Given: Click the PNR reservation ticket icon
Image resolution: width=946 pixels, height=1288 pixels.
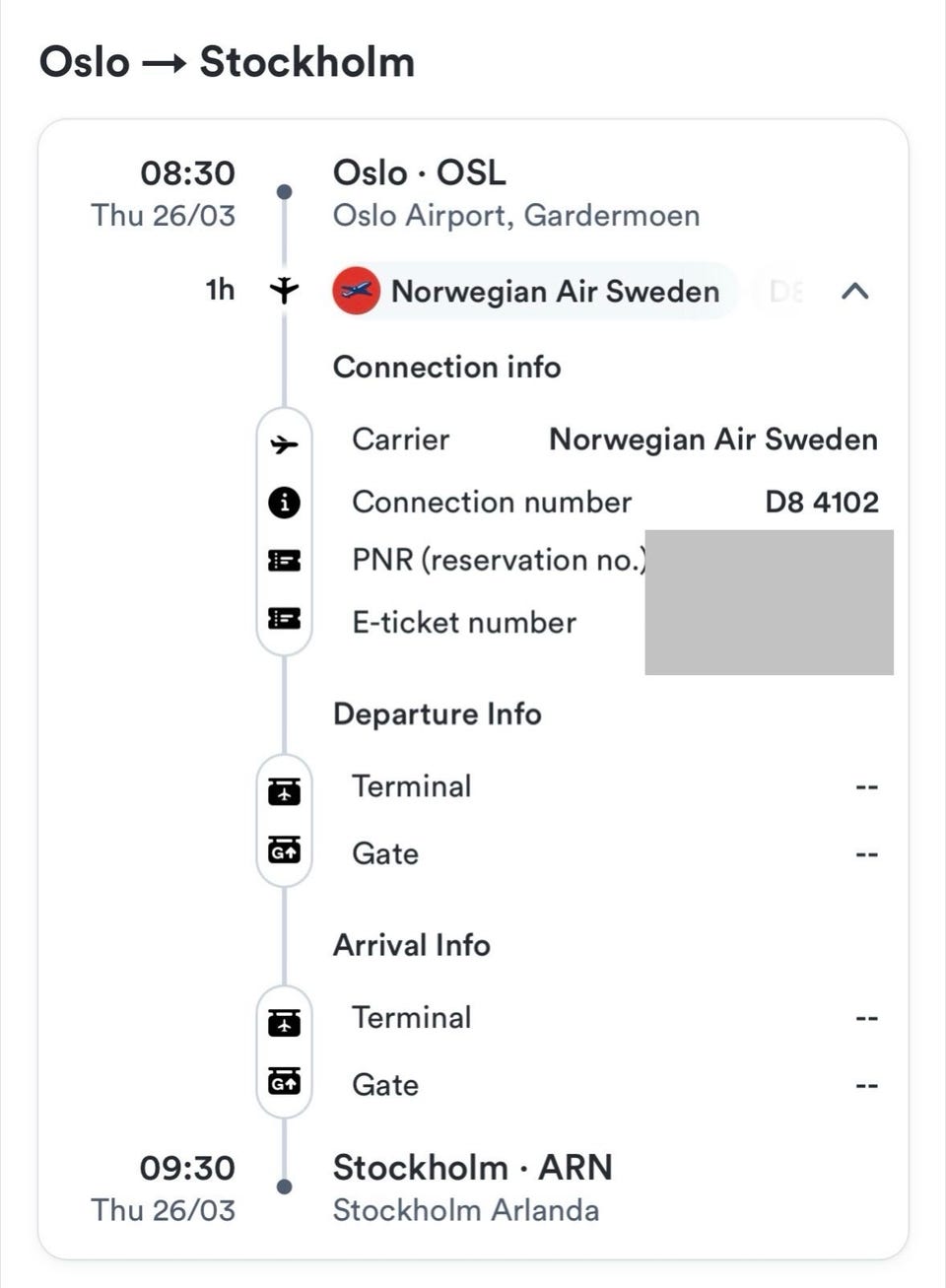Looking at the screenshot, I should [284, 561].
